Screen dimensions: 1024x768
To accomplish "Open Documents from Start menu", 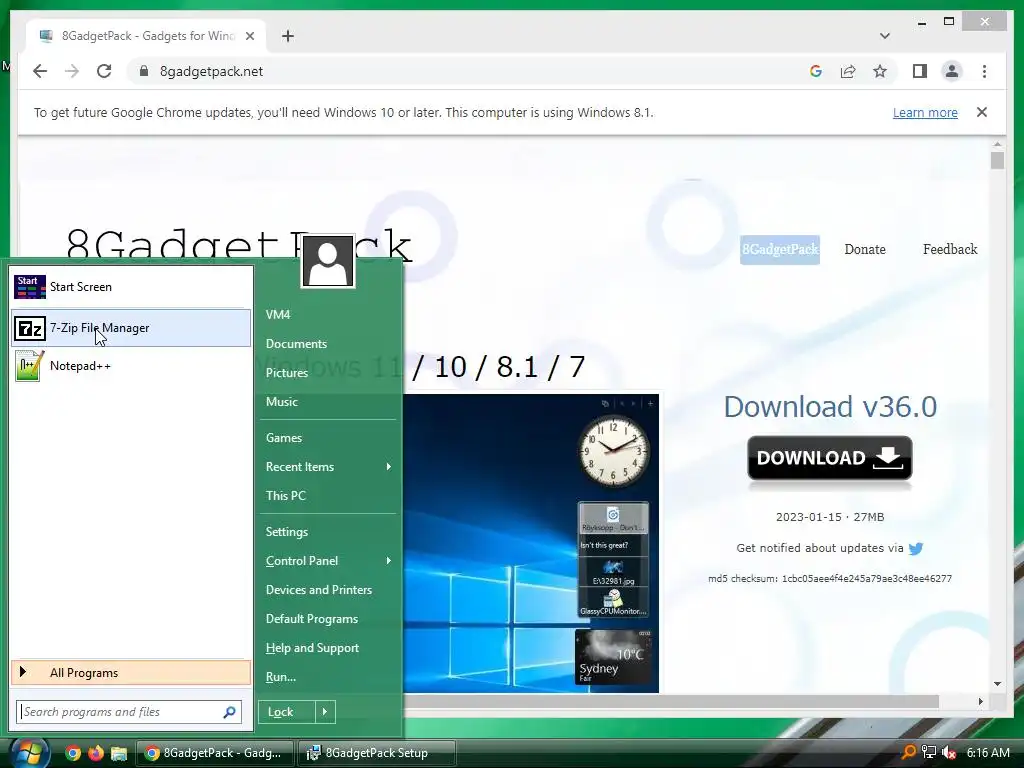I will click(296, 344).
